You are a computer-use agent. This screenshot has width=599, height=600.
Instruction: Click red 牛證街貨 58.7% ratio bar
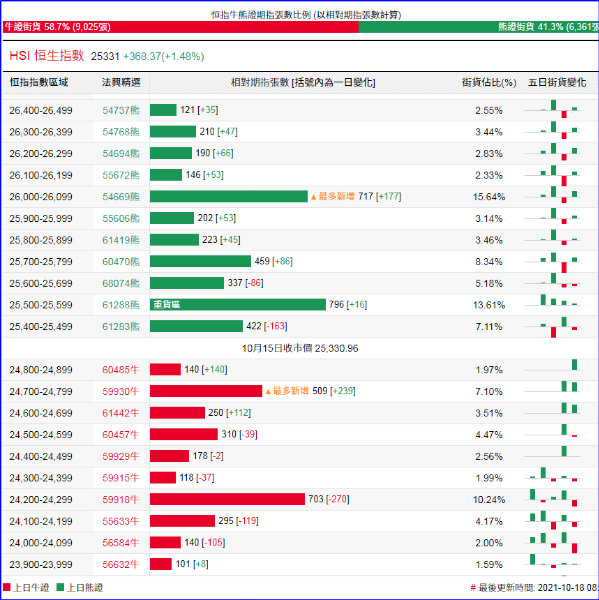tap(181, 27)
